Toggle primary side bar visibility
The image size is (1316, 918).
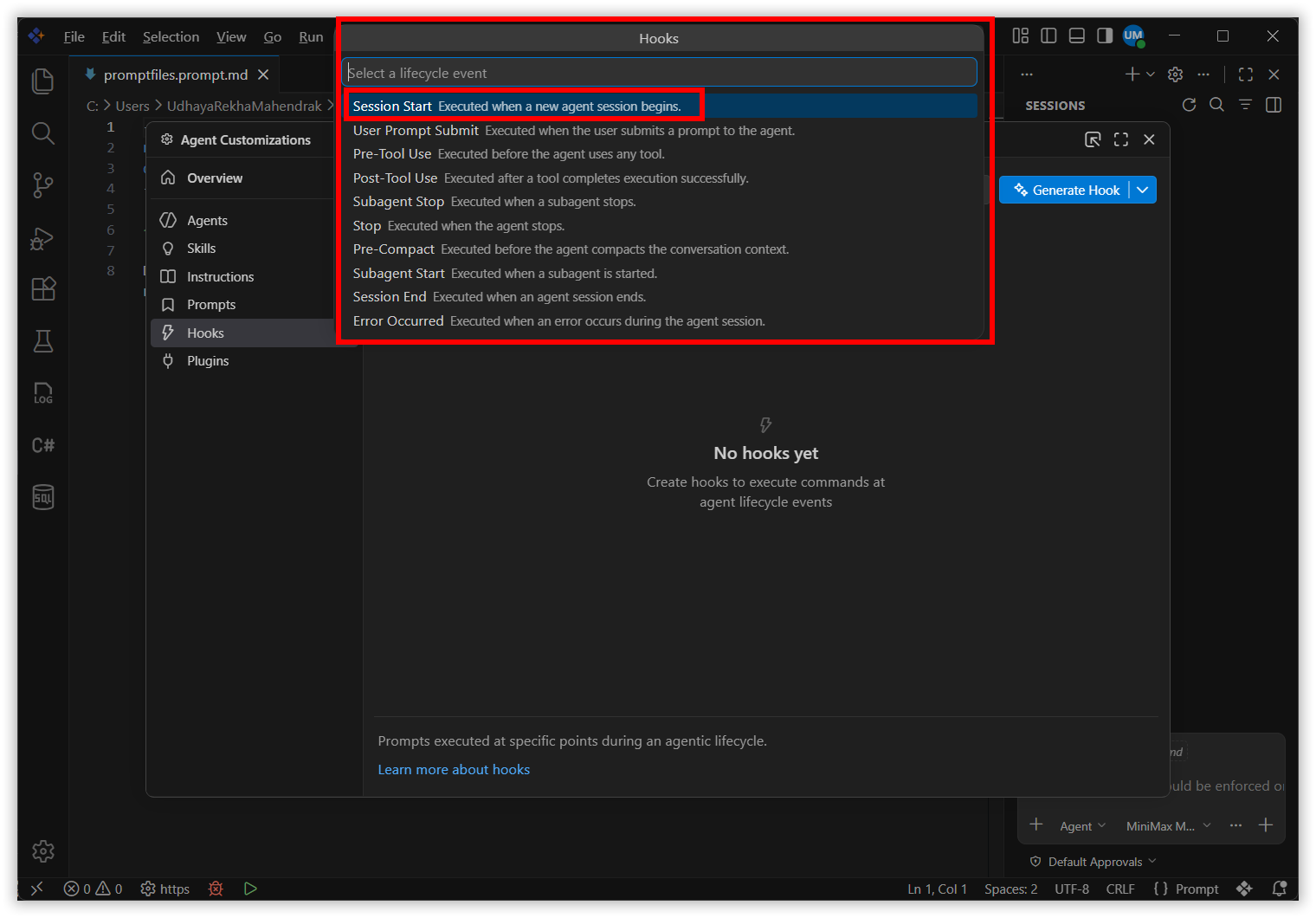1048,36
